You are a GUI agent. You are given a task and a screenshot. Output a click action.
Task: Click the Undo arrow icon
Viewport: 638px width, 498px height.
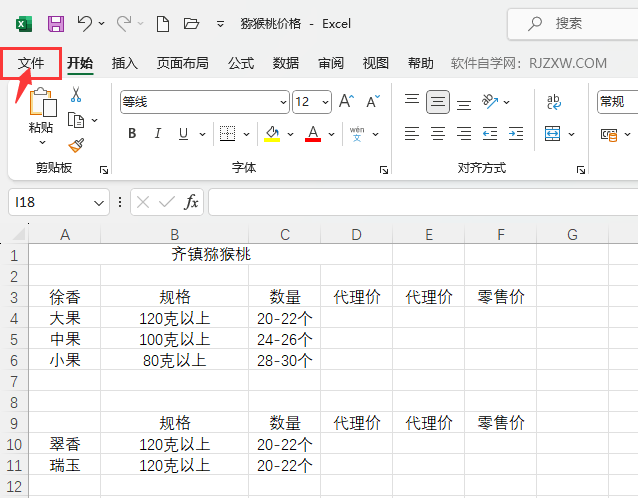(x=85, y=23)
